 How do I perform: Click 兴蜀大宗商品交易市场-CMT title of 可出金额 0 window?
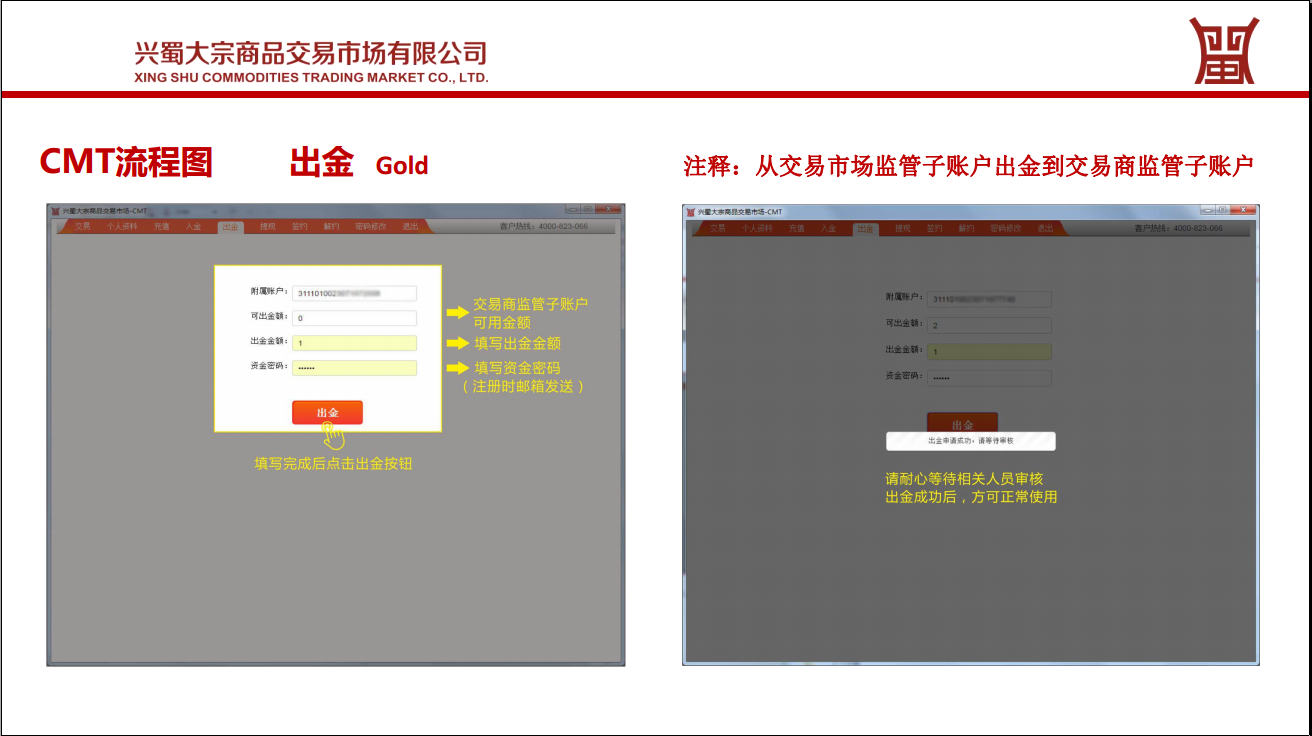coord(105,211)
